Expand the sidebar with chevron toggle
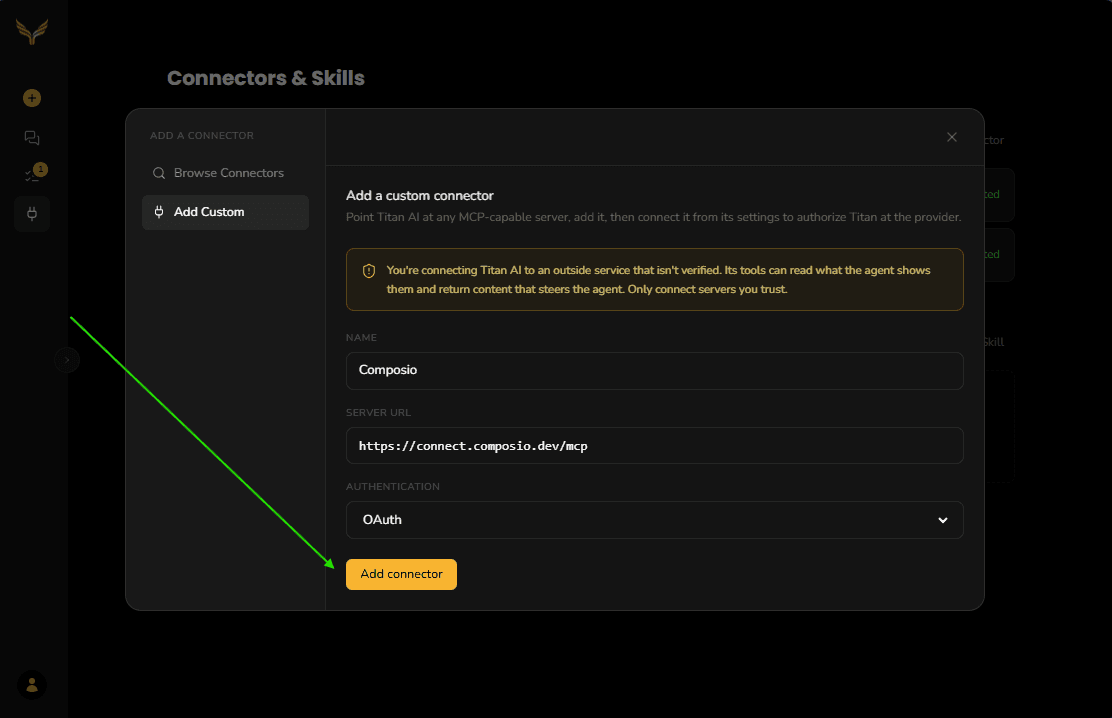 67,360
